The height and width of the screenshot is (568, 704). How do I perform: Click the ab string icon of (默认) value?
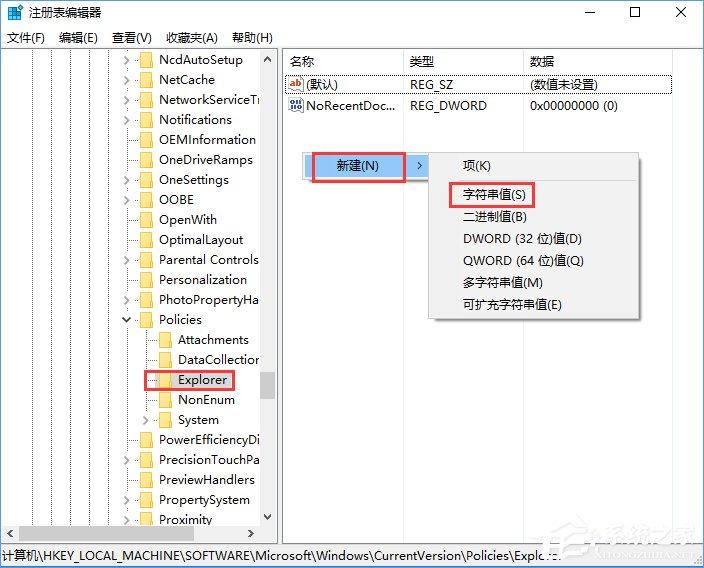(x=295, y=84)
